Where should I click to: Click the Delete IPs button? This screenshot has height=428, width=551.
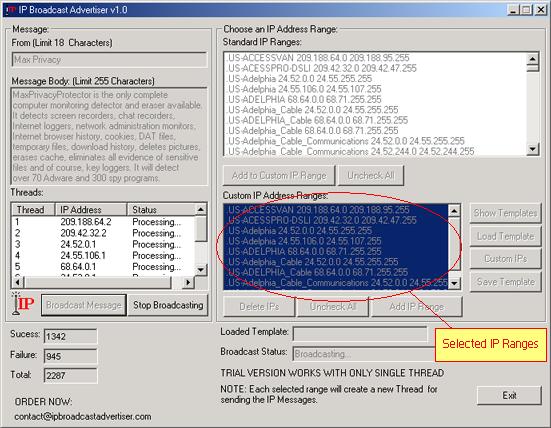(259, 307)
